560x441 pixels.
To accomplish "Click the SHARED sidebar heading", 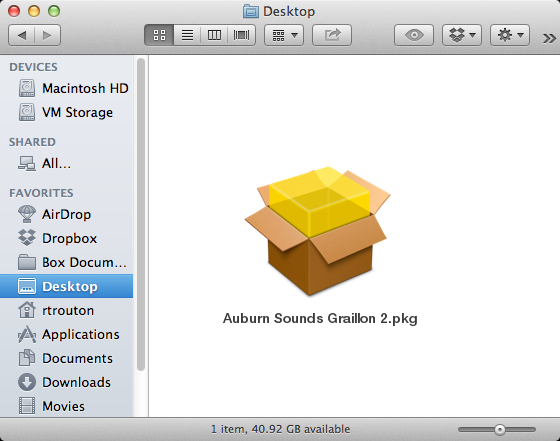I will pyautogui.click(x=32, y=142).
